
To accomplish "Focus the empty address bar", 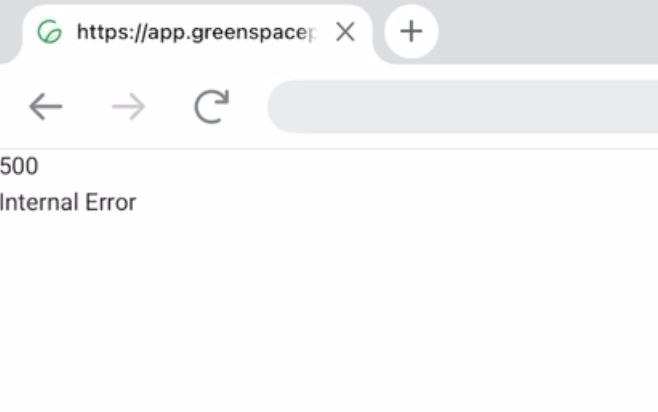I will pos(460,106).
